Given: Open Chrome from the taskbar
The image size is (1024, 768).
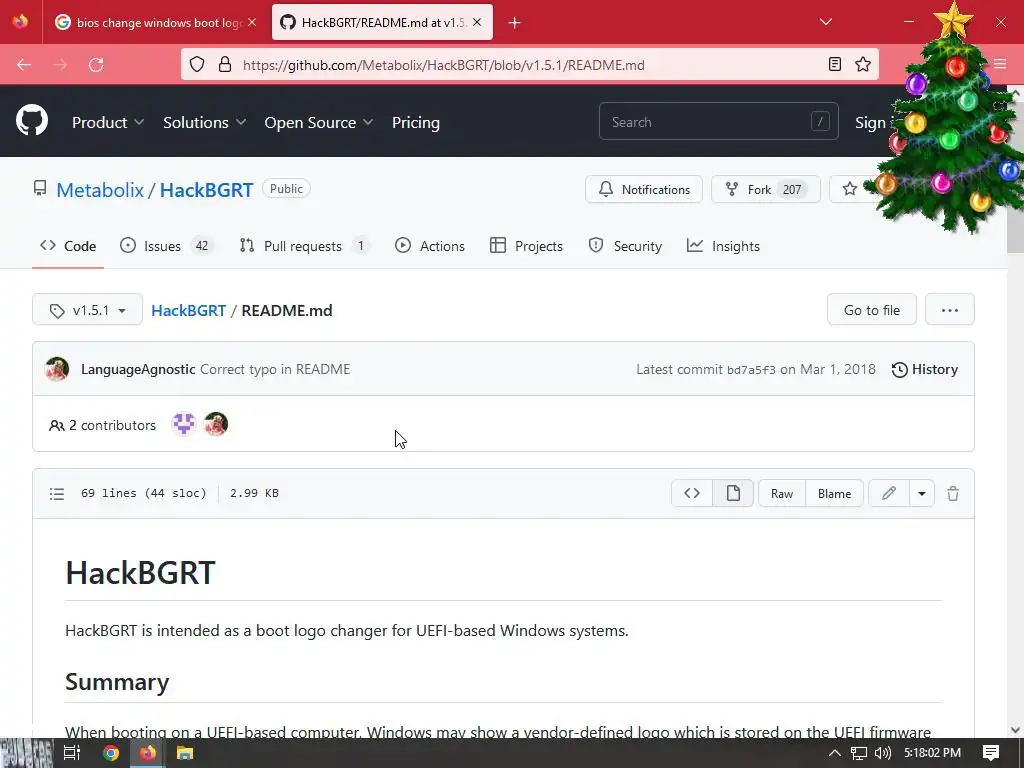Looking at the screenshot, I should click(x=111, y=753).
